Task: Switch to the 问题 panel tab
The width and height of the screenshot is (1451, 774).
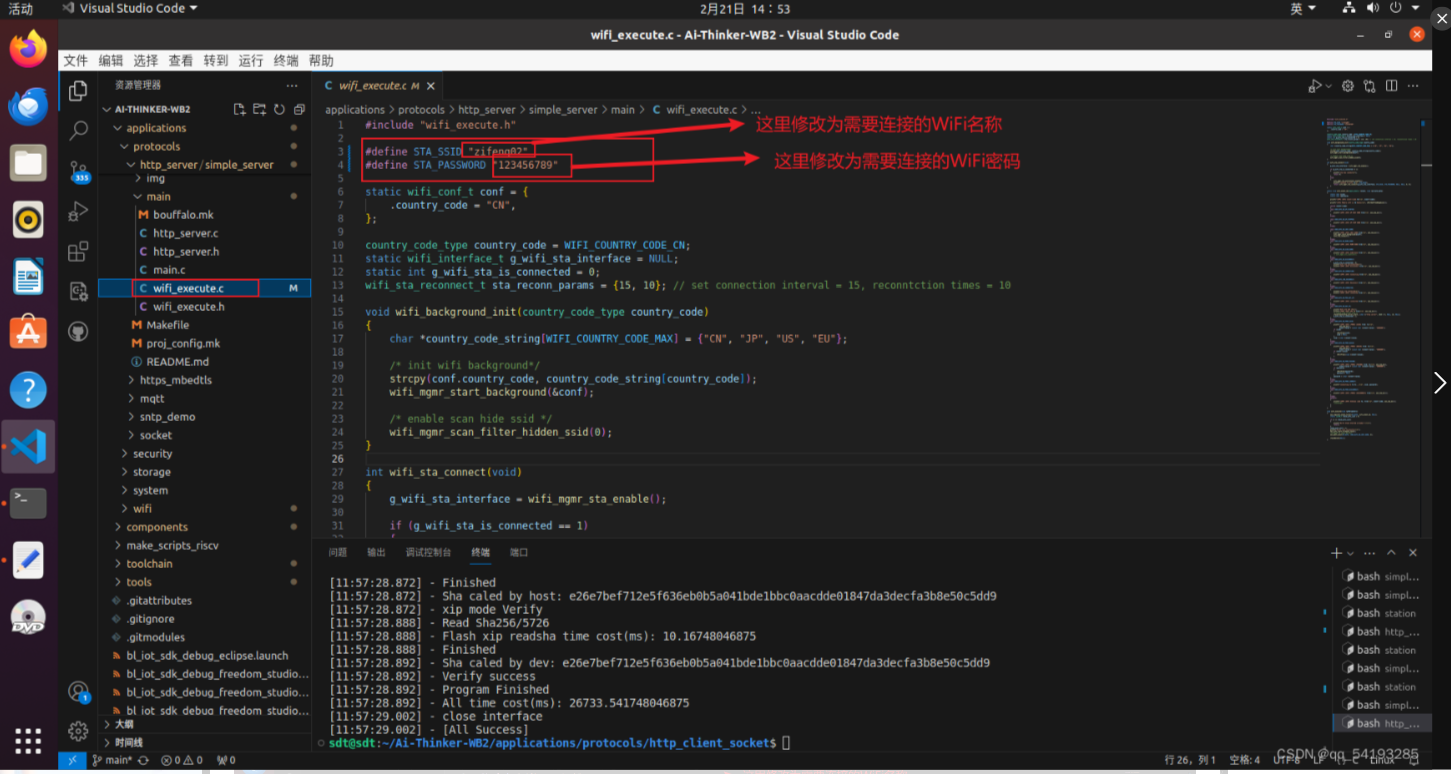Action: click(x=338, y=553)
